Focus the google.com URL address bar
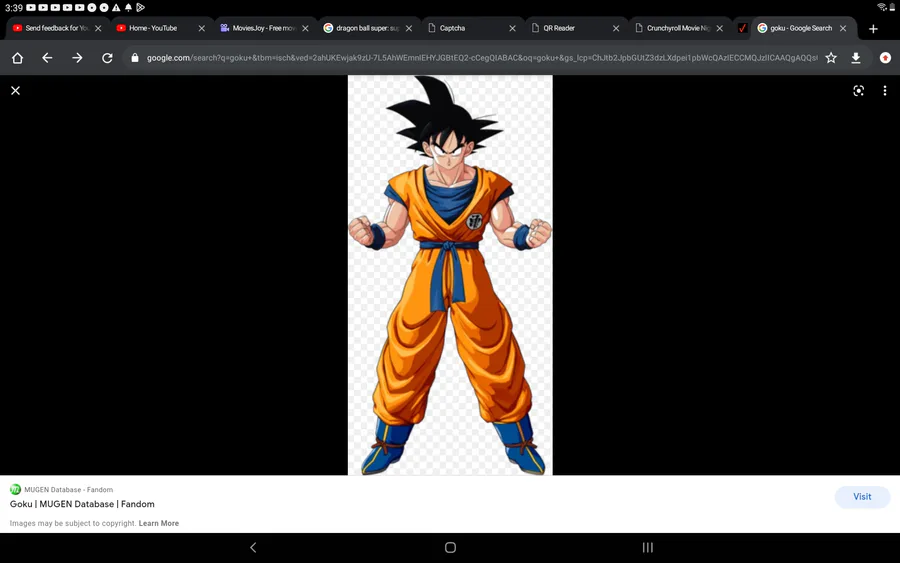This screenshot has width=900, height=563. (481, 58)
